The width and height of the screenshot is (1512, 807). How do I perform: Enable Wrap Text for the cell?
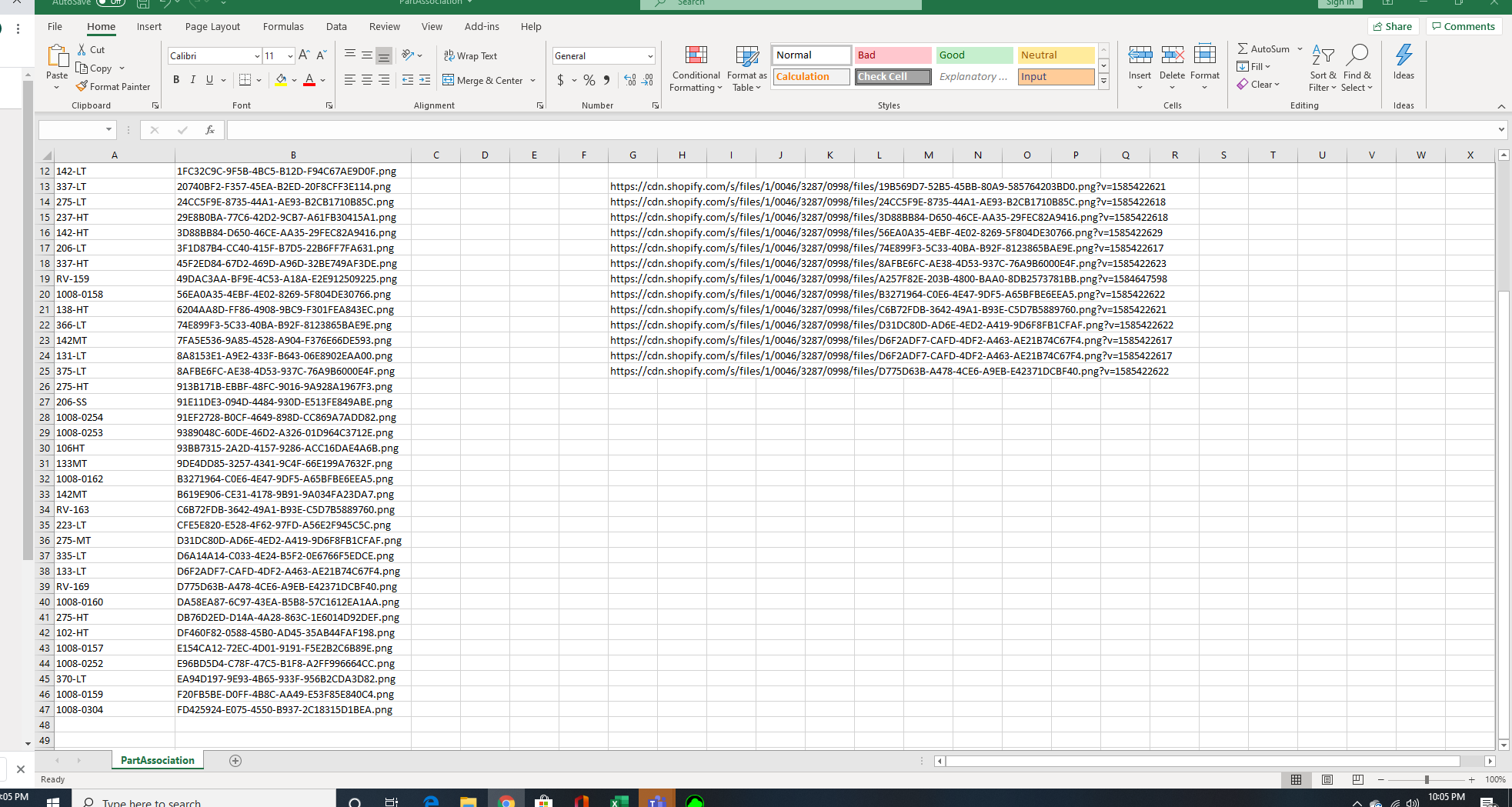point(470,55)
